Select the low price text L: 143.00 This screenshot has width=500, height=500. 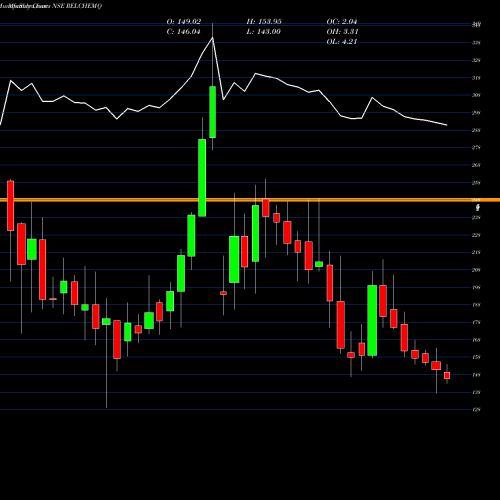[x=264, y=32]
